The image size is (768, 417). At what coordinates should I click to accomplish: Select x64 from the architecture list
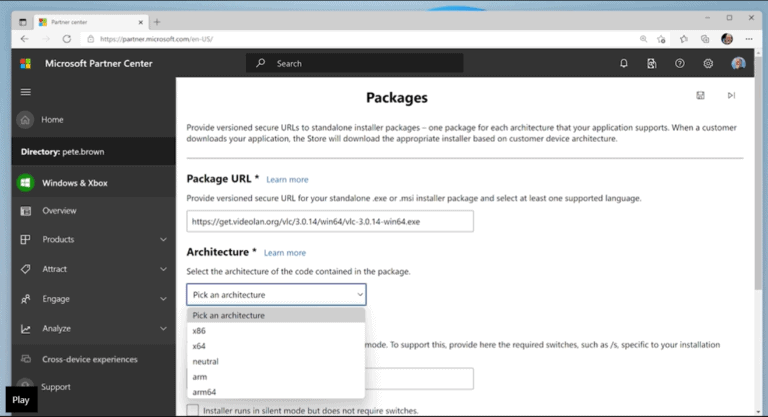click(x=276, y=346)
